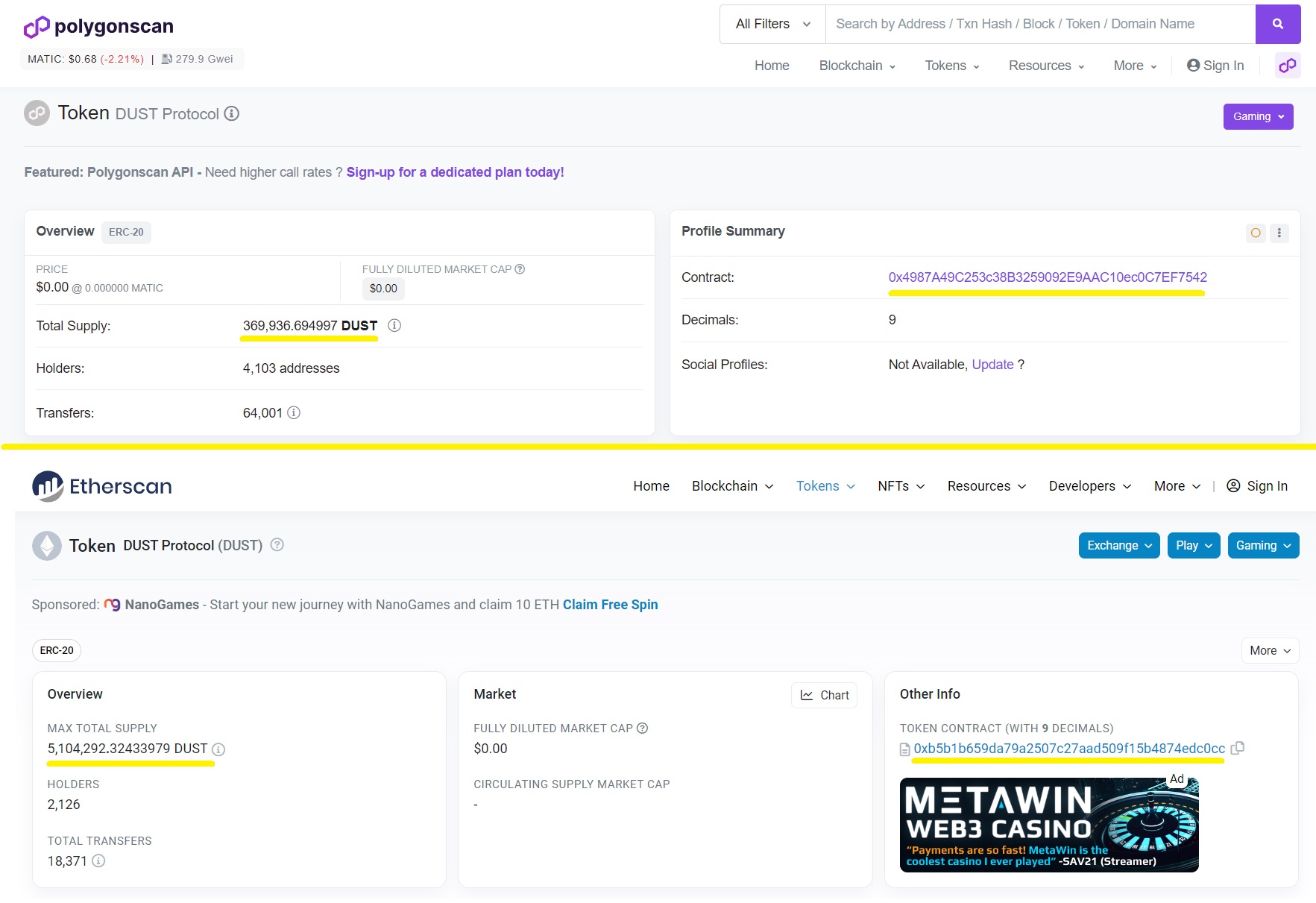Click the MATIC: $0.68 price indicator
Image resolution: width=1316 pixels, height=903 pixels.
coord(85,59)
